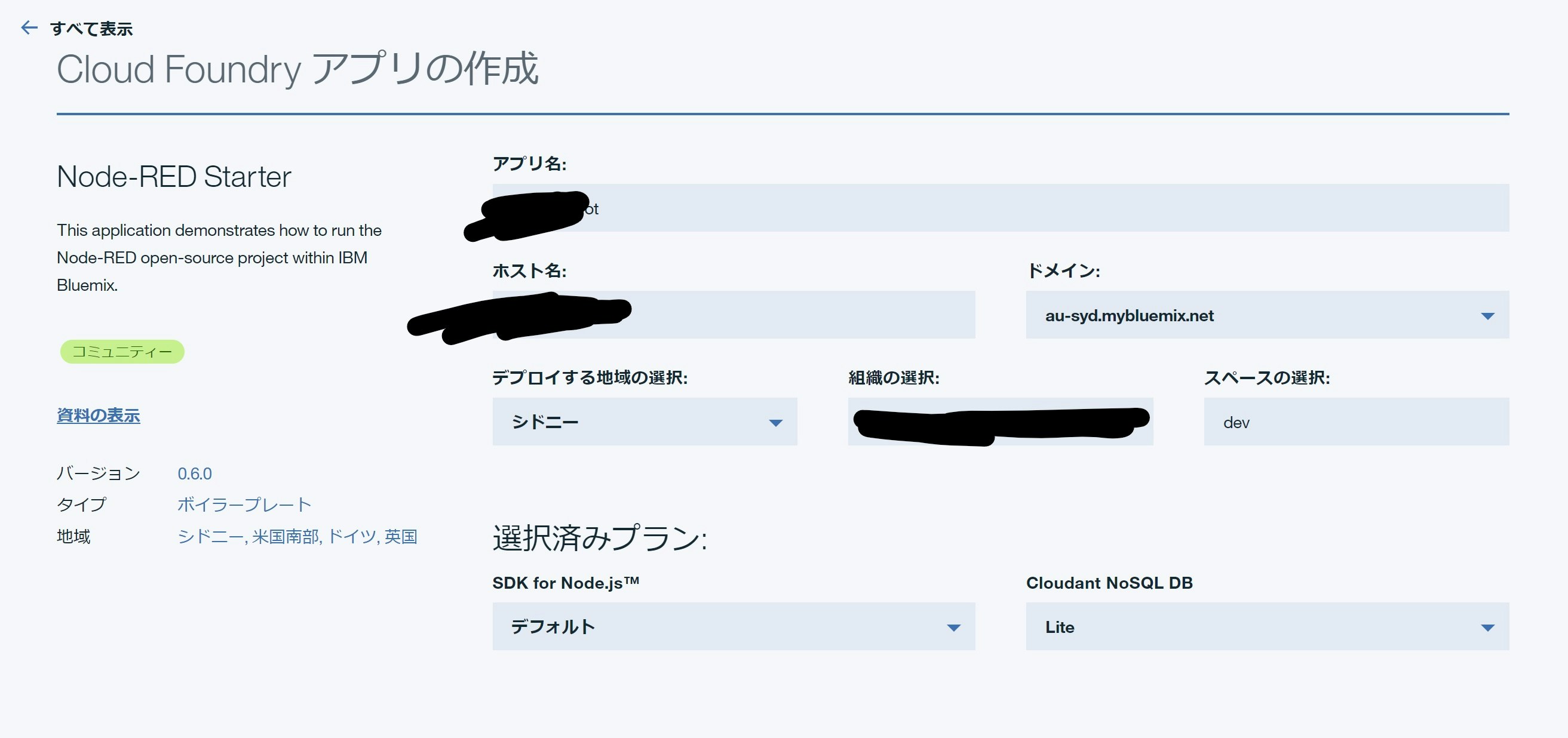The height and width of the screenshot is (738, 1568).
Task: Click the 組織の選択 field
Action: click(1000, 422)
